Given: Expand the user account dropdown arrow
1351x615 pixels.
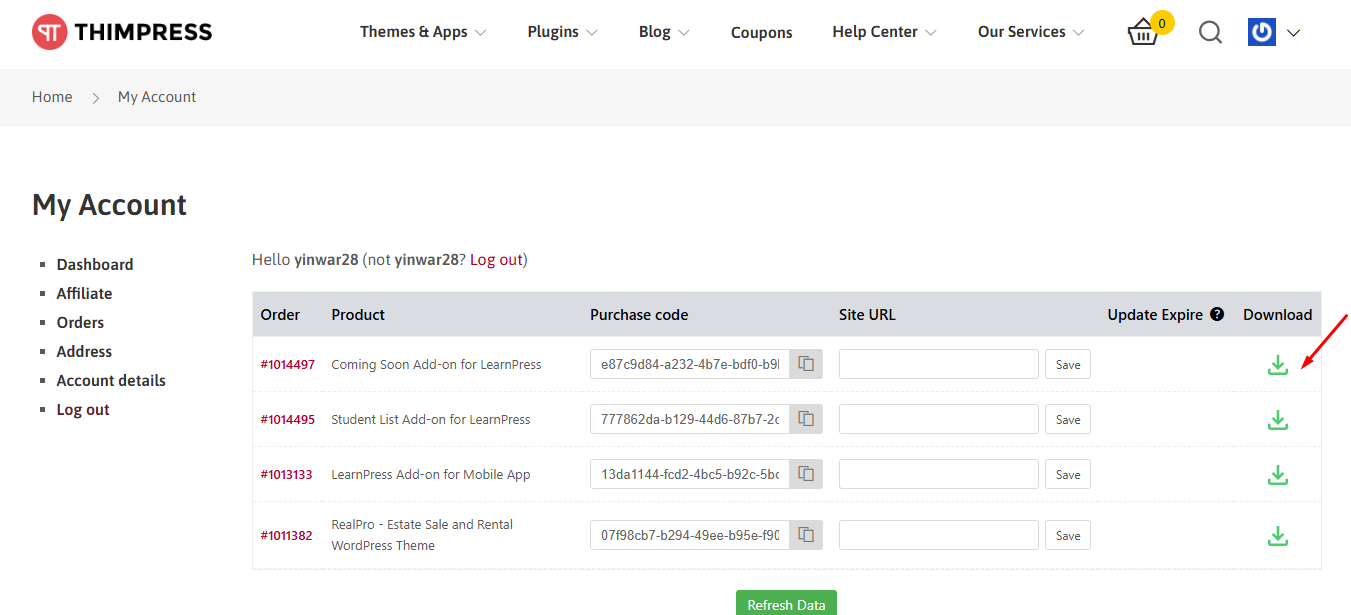Looking at the screenshot, I should tap(1293, 33).
